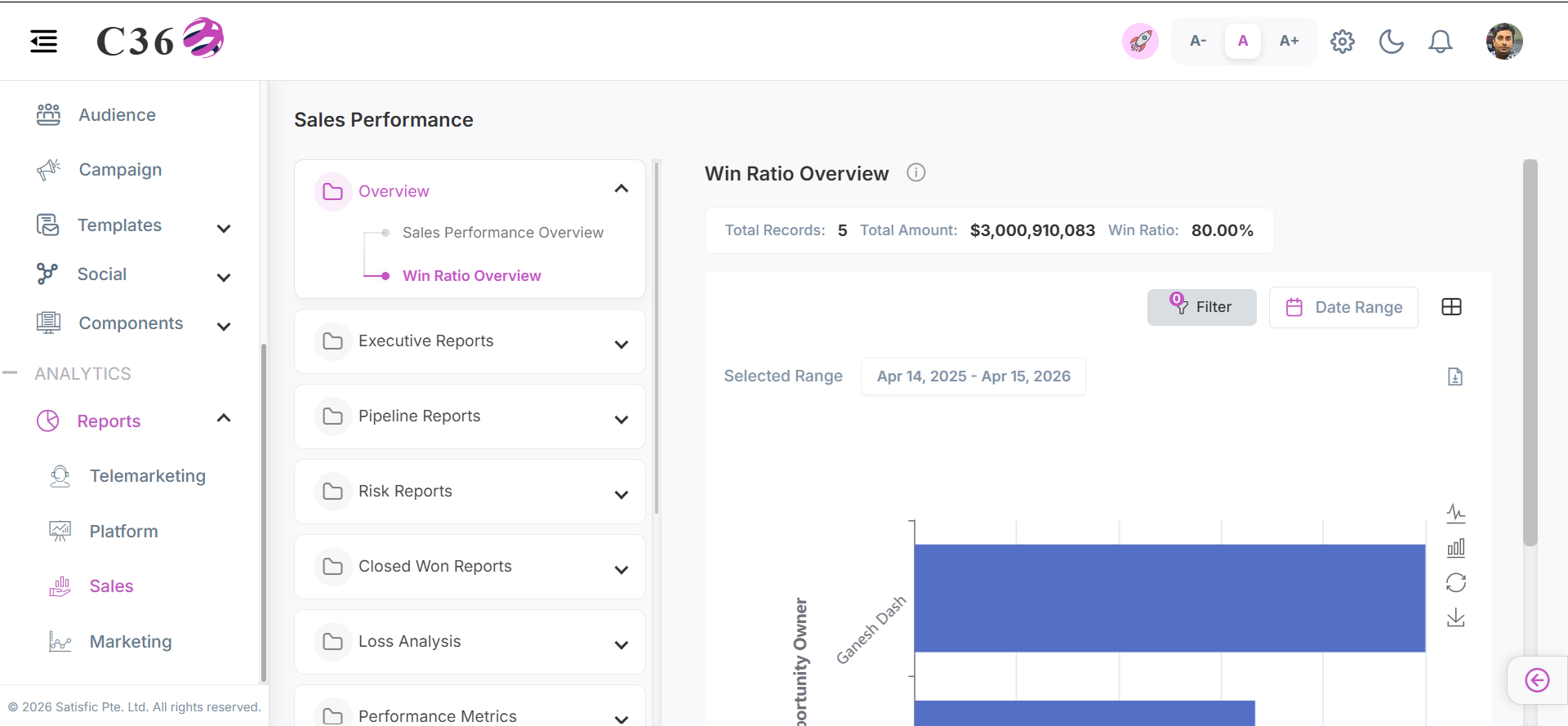The width and height of the screenshot is (1568, 726).
Task: Click the Loss Analysis folder icon
Action: click(x=332, y=642)
